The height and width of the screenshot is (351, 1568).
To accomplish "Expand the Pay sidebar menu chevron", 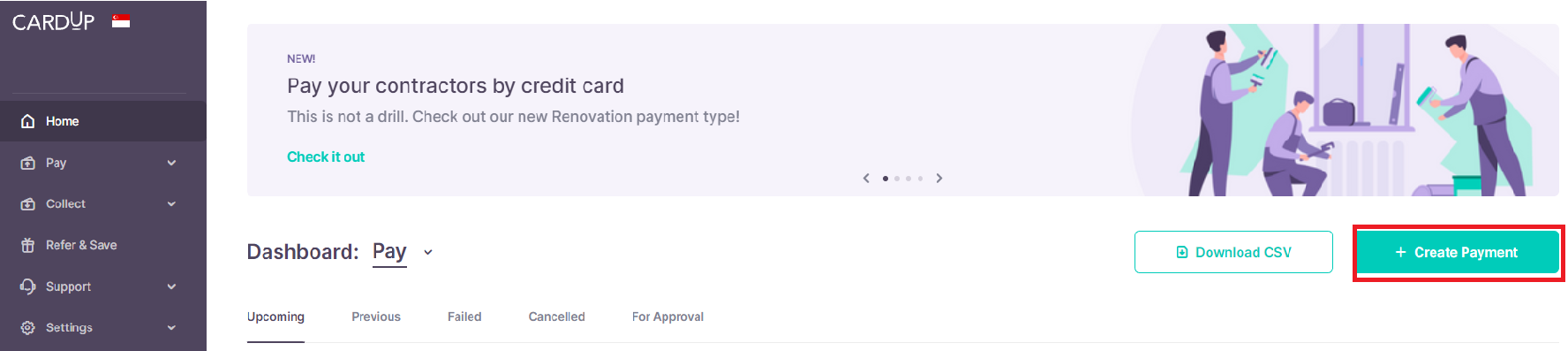I will (171, 163).
